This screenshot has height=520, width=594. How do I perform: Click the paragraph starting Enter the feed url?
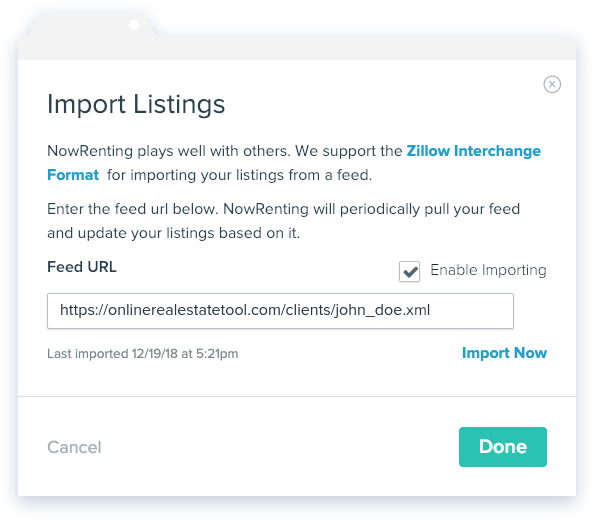coord(283,221)
